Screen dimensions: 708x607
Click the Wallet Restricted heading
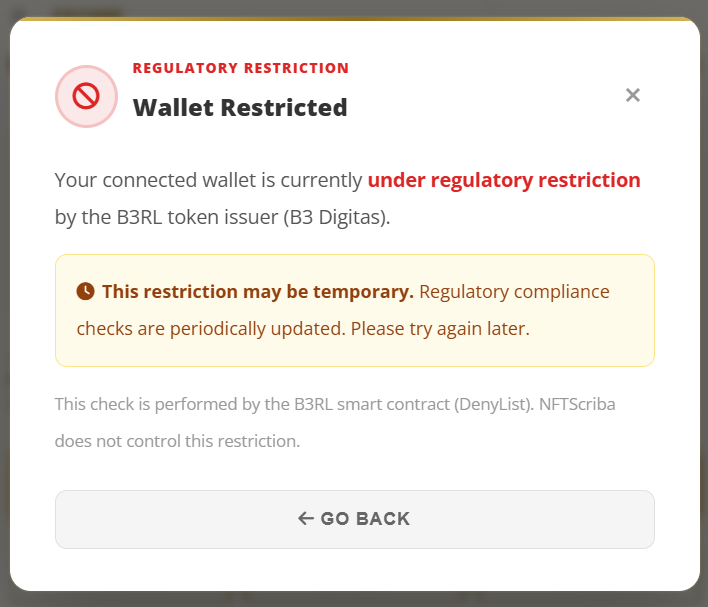click(240, 107)
